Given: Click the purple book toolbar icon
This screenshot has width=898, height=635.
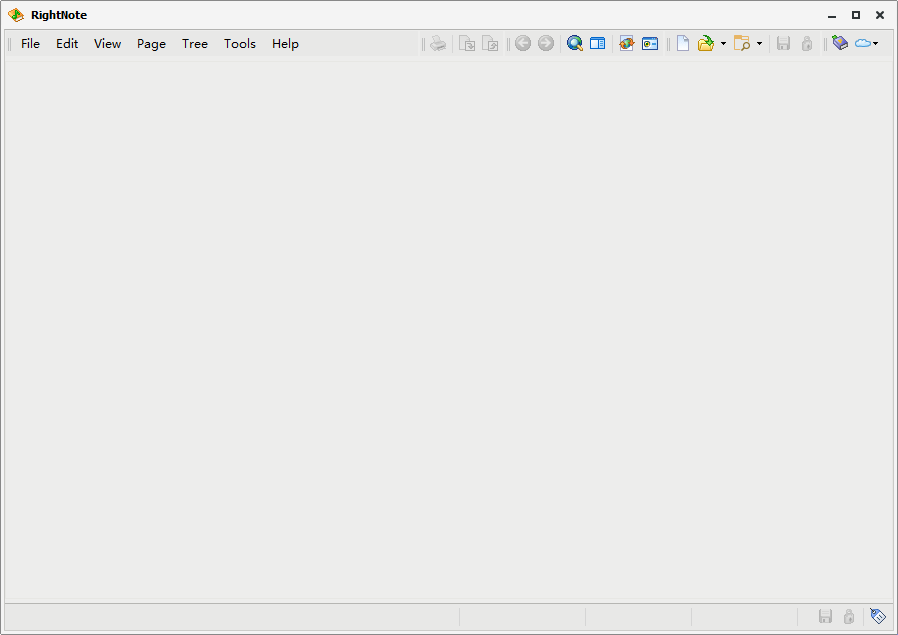Looking at the screenshot, I should tap(839, 43).
